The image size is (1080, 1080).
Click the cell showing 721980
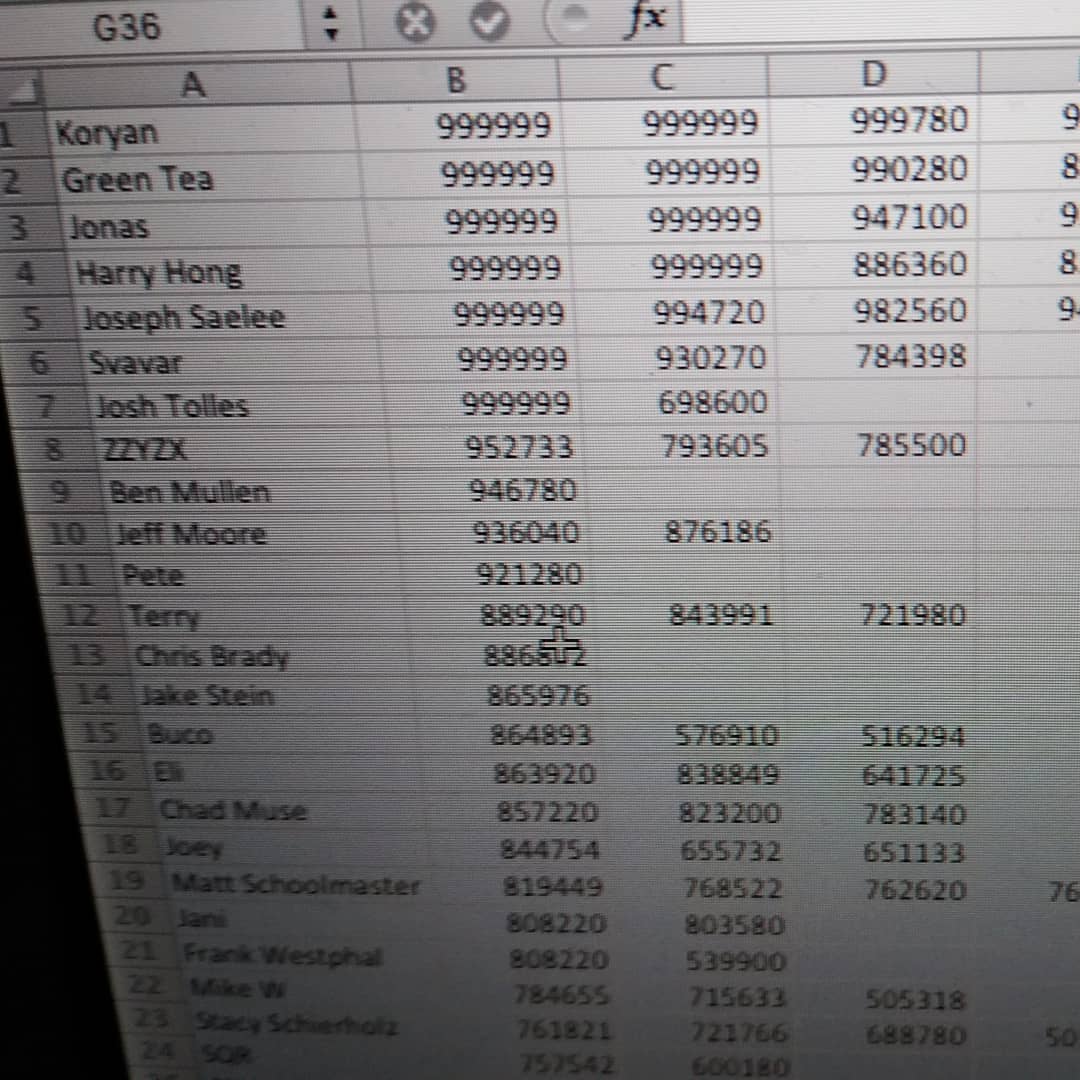coord(913,615)
